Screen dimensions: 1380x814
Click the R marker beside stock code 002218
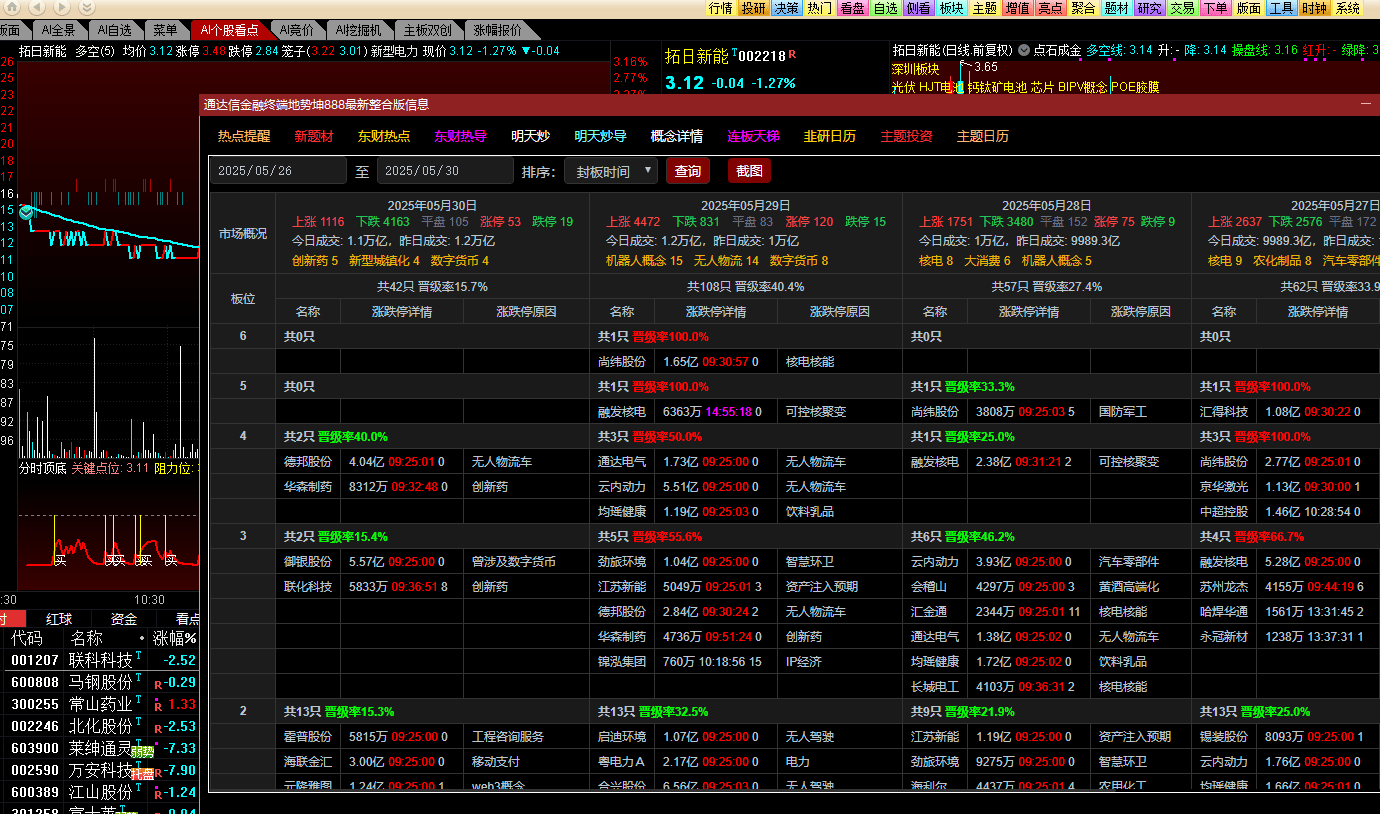792,55
